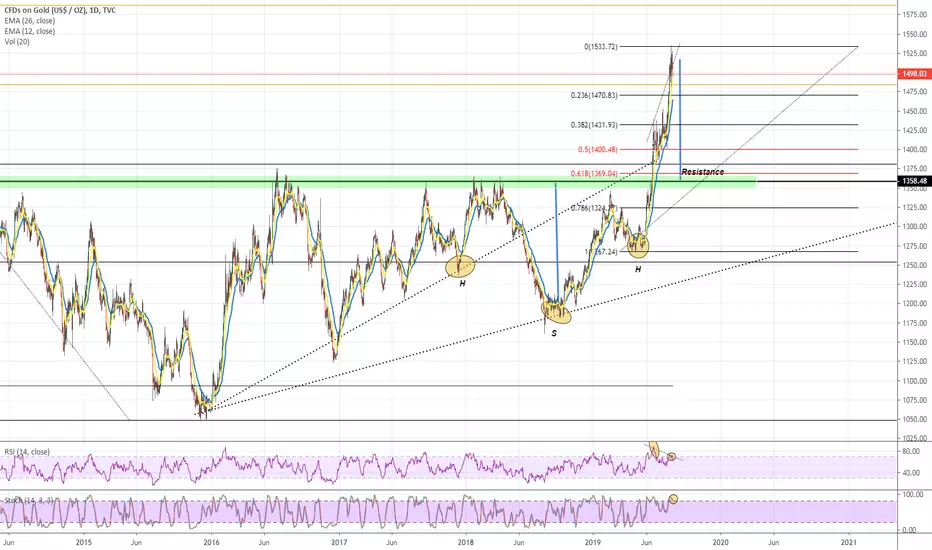Click the CFDs on Gold chart title
The height and width of the screenshot is (550, 932).
[x=60, y=10]
